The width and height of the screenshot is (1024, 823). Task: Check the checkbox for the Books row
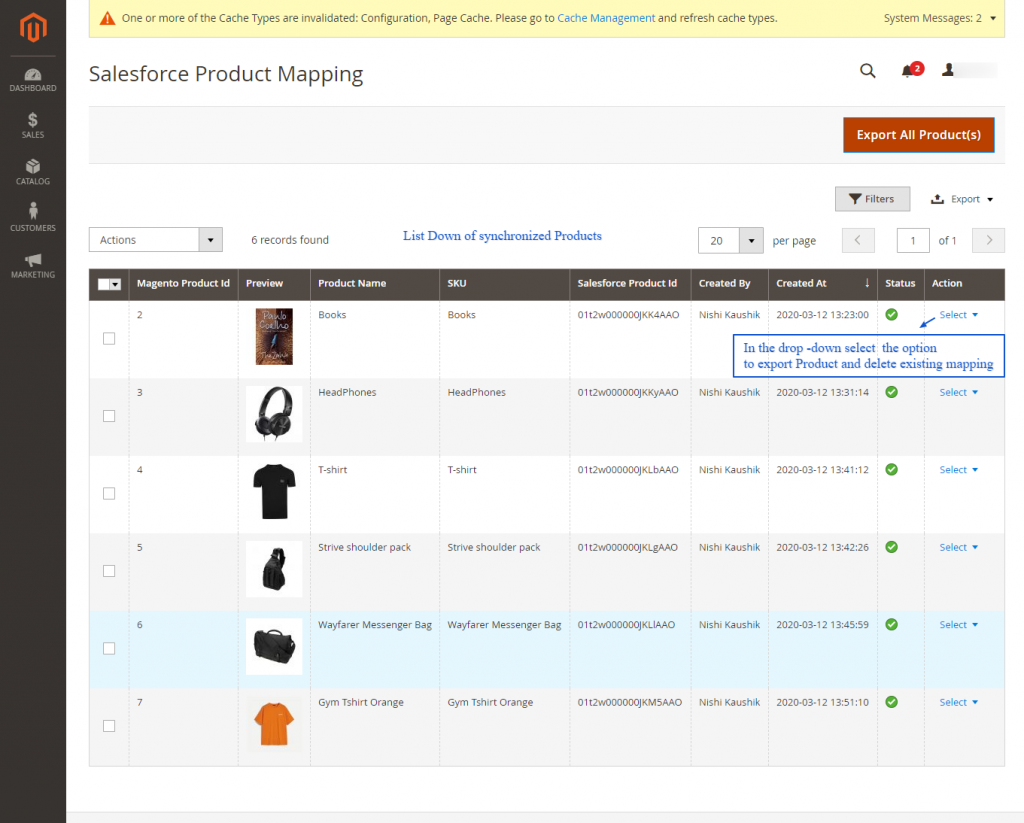point(109,338)
